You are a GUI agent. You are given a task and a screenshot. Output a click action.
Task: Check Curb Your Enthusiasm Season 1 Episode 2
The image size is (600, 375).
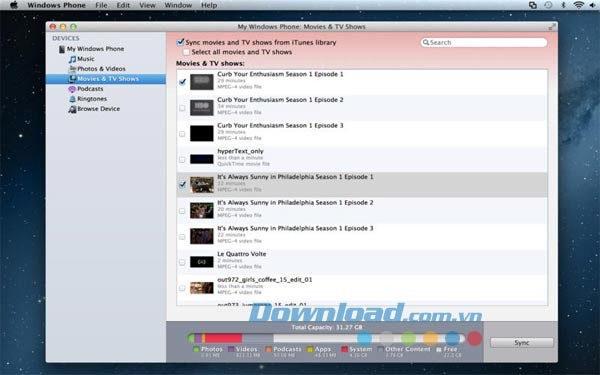pos(182,108)
